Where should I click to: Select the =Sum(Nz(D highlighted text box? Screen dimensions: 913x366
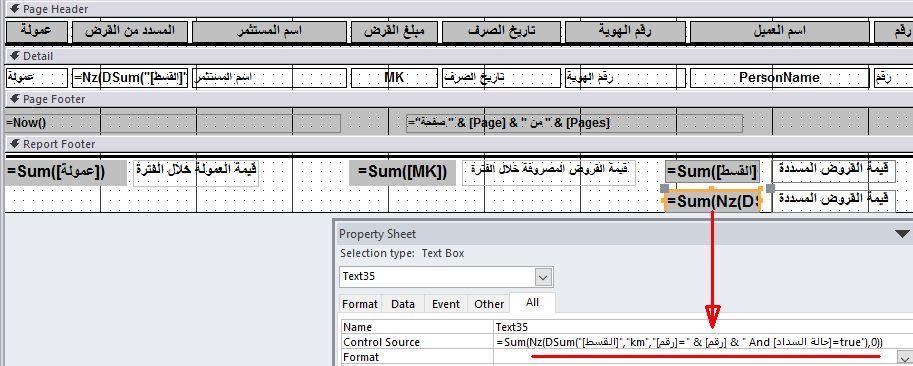coord(712,201)
